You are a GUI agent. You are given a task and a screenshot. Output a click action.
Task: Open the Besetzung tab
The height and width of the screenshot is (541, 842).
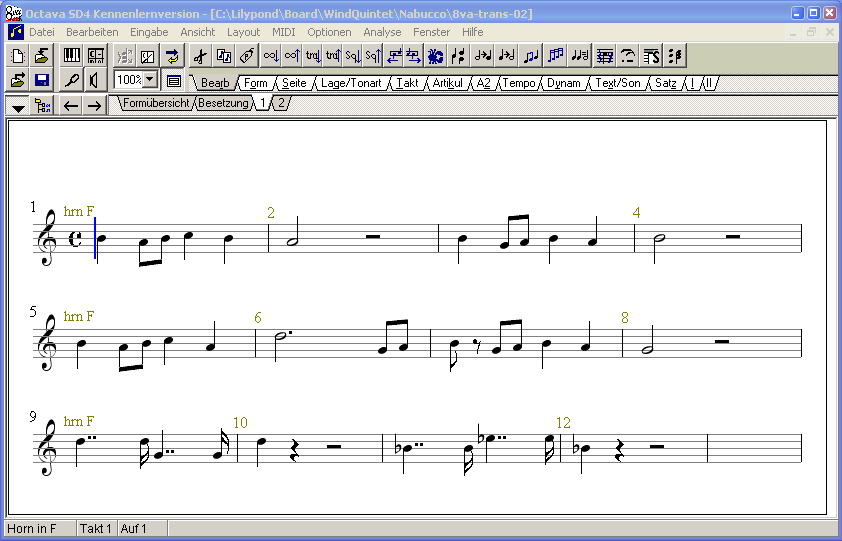223,103
